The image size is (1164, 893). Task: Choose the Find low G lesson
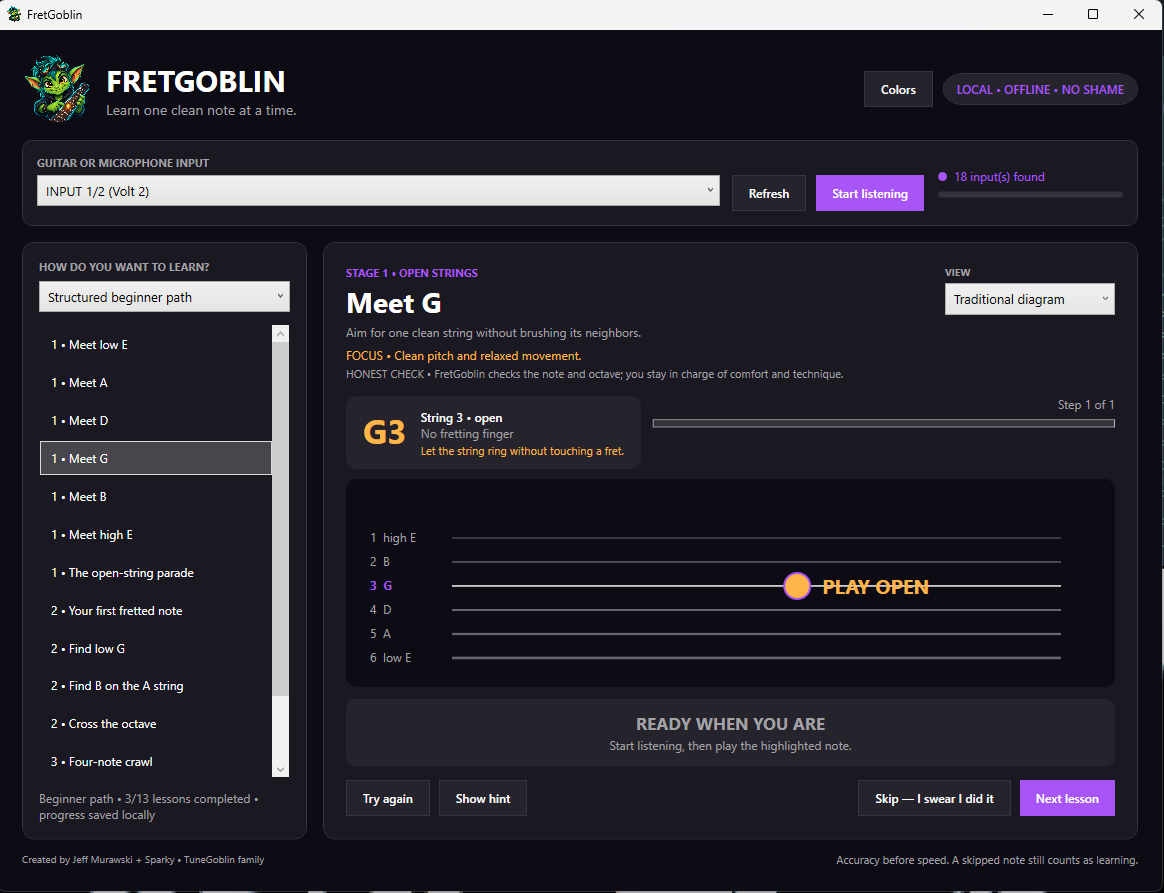click(x=156, y=648)
